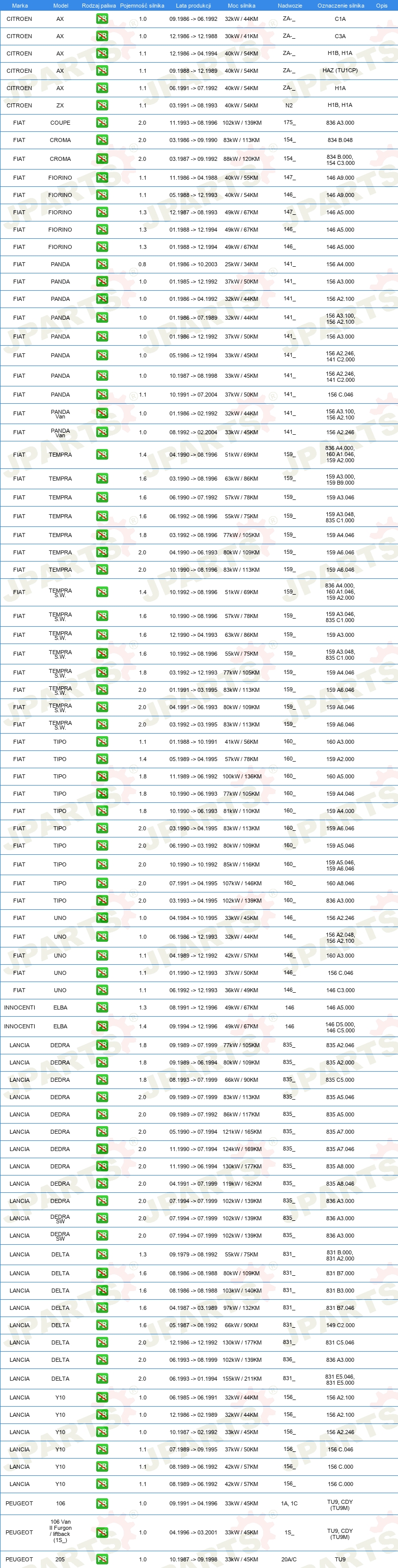Click fuel icon in UNO 36kW / 49KM row
398x1568 pixels.
[102, 990]
